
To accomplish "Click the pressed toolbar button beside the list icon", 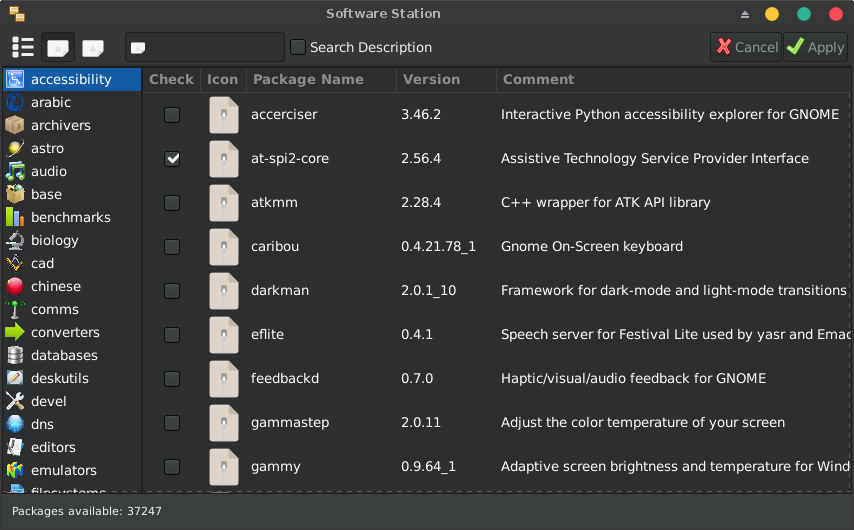I will (58, 48).
